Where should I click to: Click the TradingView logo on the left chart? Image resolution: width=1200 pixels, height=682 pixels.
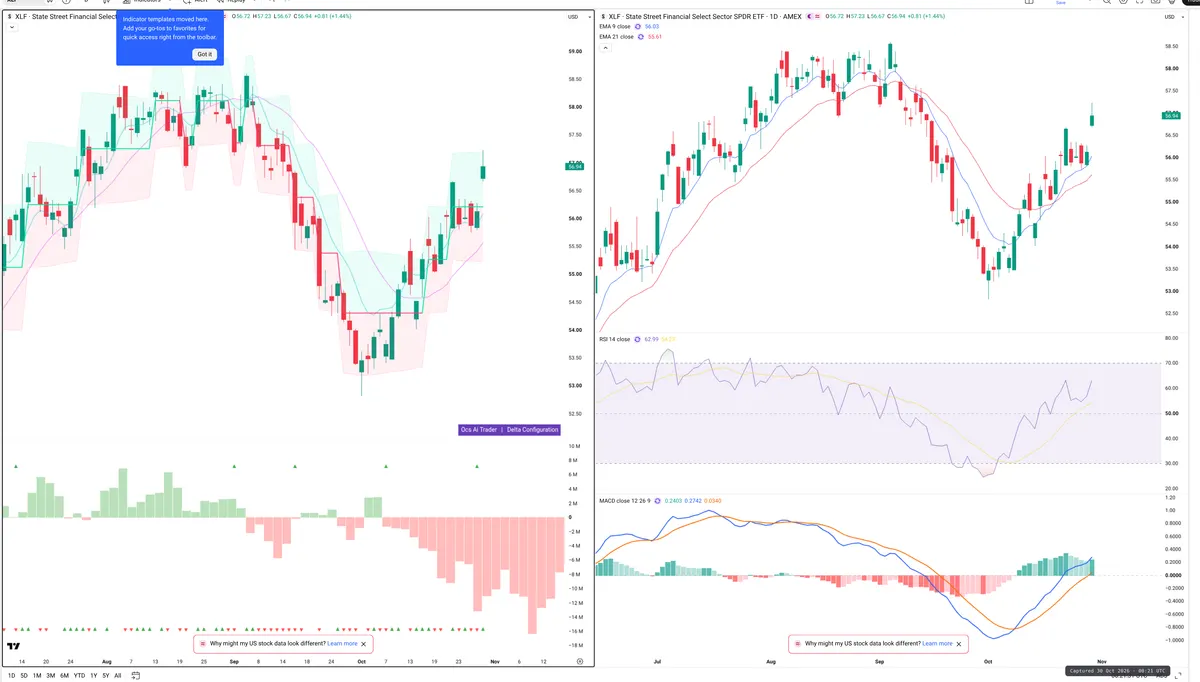click(x=15, y=646)
